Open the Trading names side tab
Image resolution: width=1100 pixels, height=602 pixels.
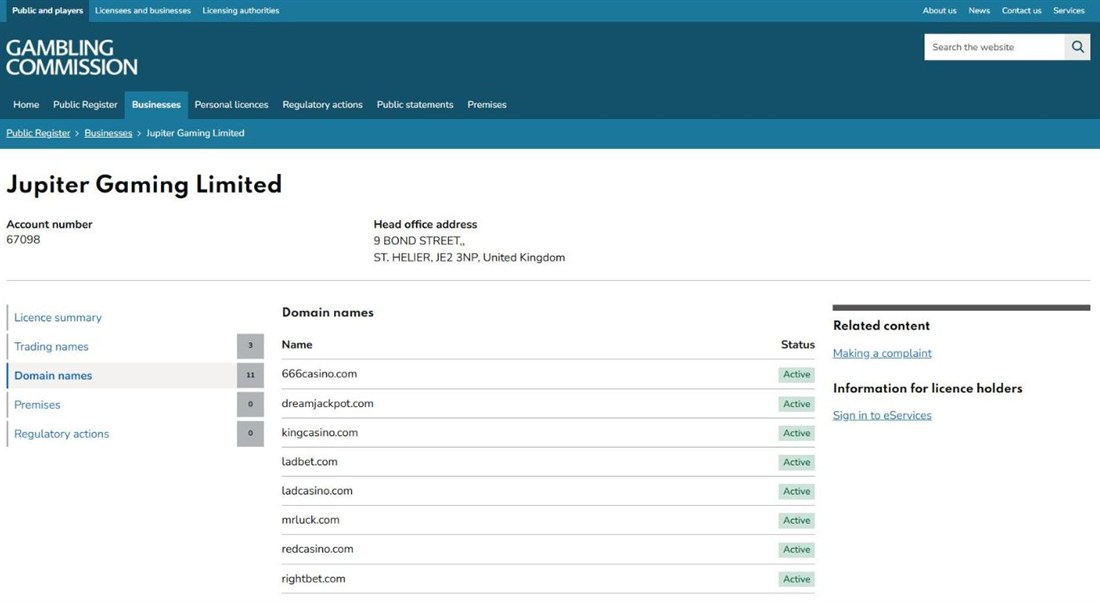[135, 347]
